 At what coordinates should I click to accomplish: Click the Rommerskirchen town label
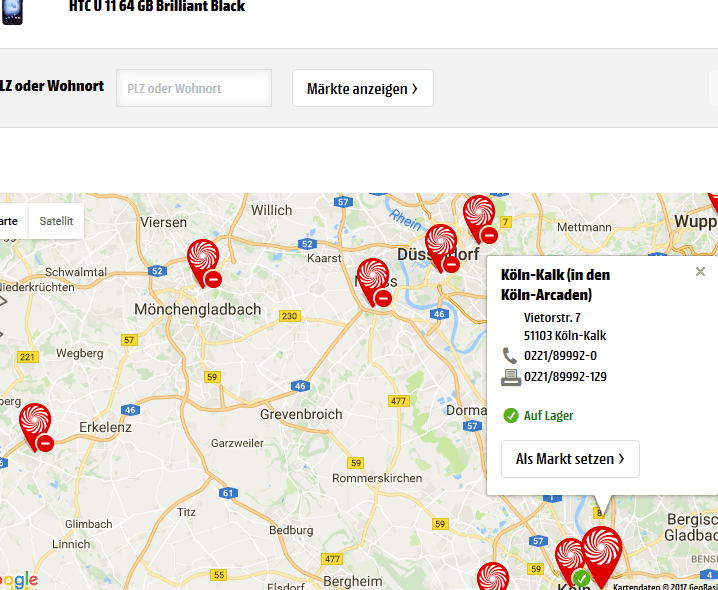[377, 478]
